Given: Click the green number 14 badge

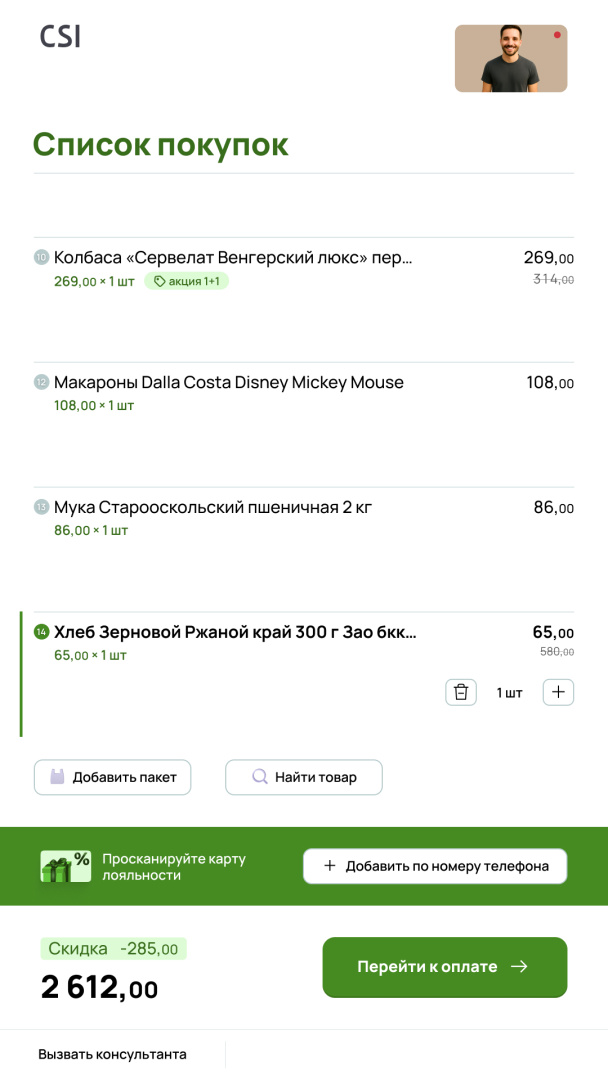Looking at the screenshot, I should [41, 632].
